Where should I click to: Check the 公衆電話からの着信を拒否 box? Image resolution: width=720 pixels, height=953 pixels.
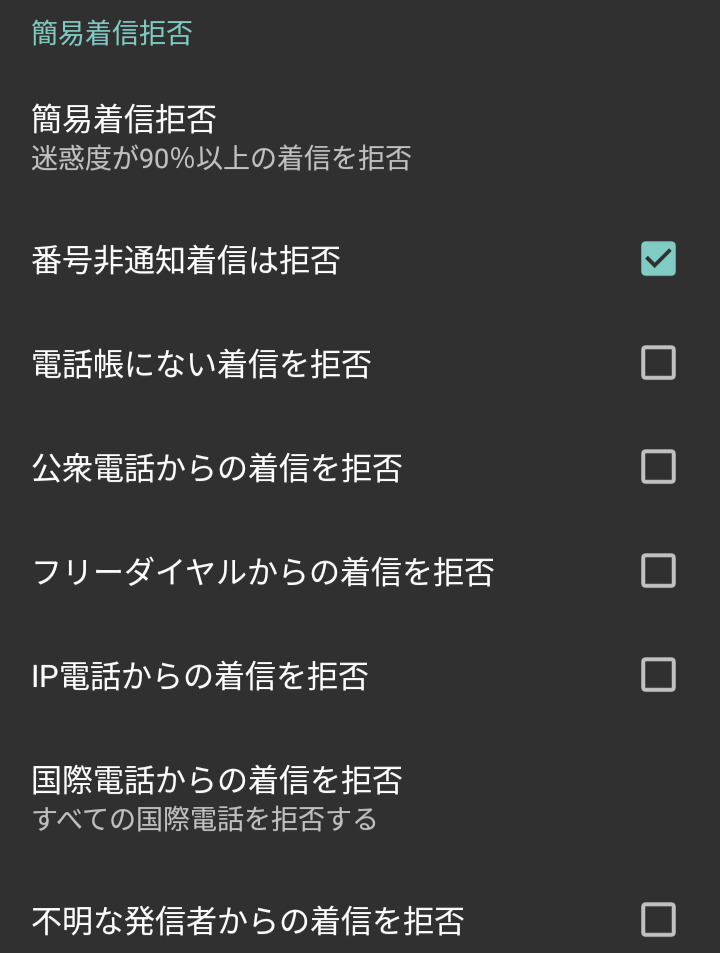(x=658, y=467)
